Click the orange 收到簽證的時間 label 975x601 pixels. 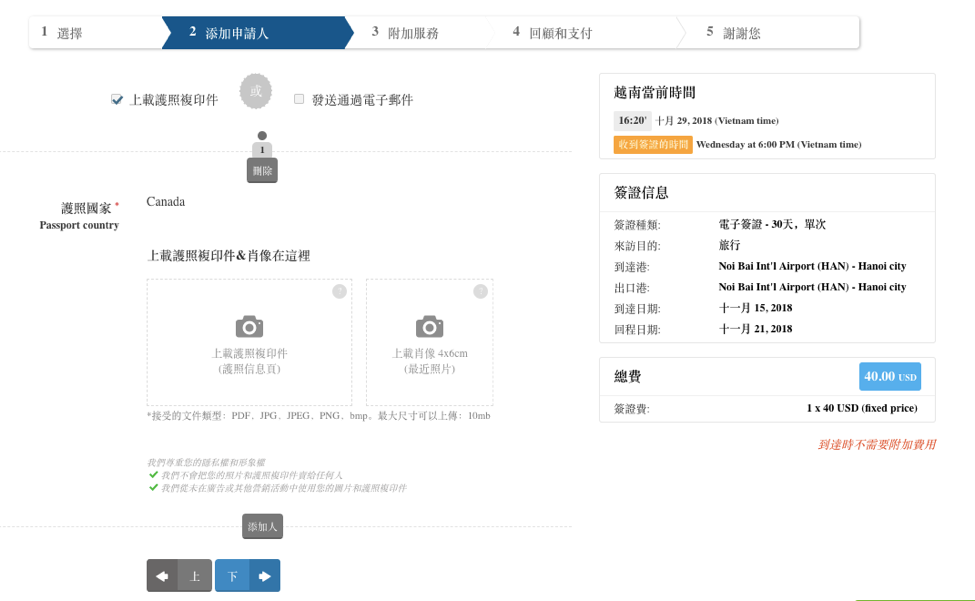652,145
